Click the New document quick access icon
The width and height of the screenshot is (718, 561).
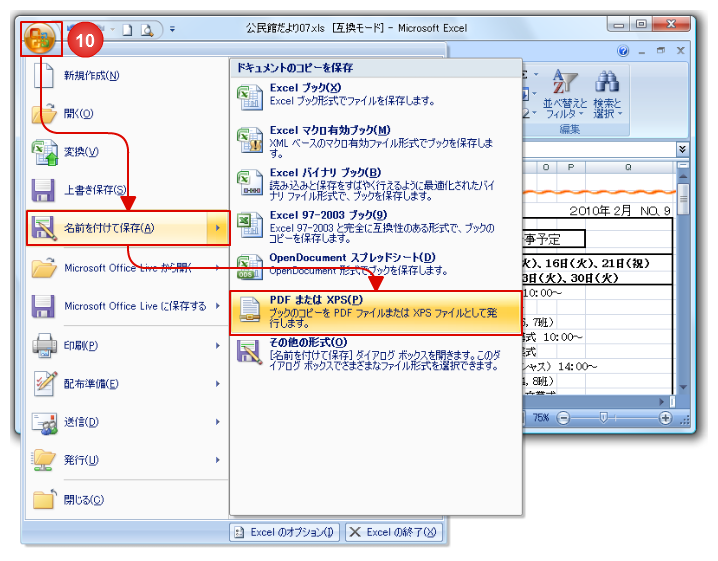pyautogui.click(x=128, y=31)
